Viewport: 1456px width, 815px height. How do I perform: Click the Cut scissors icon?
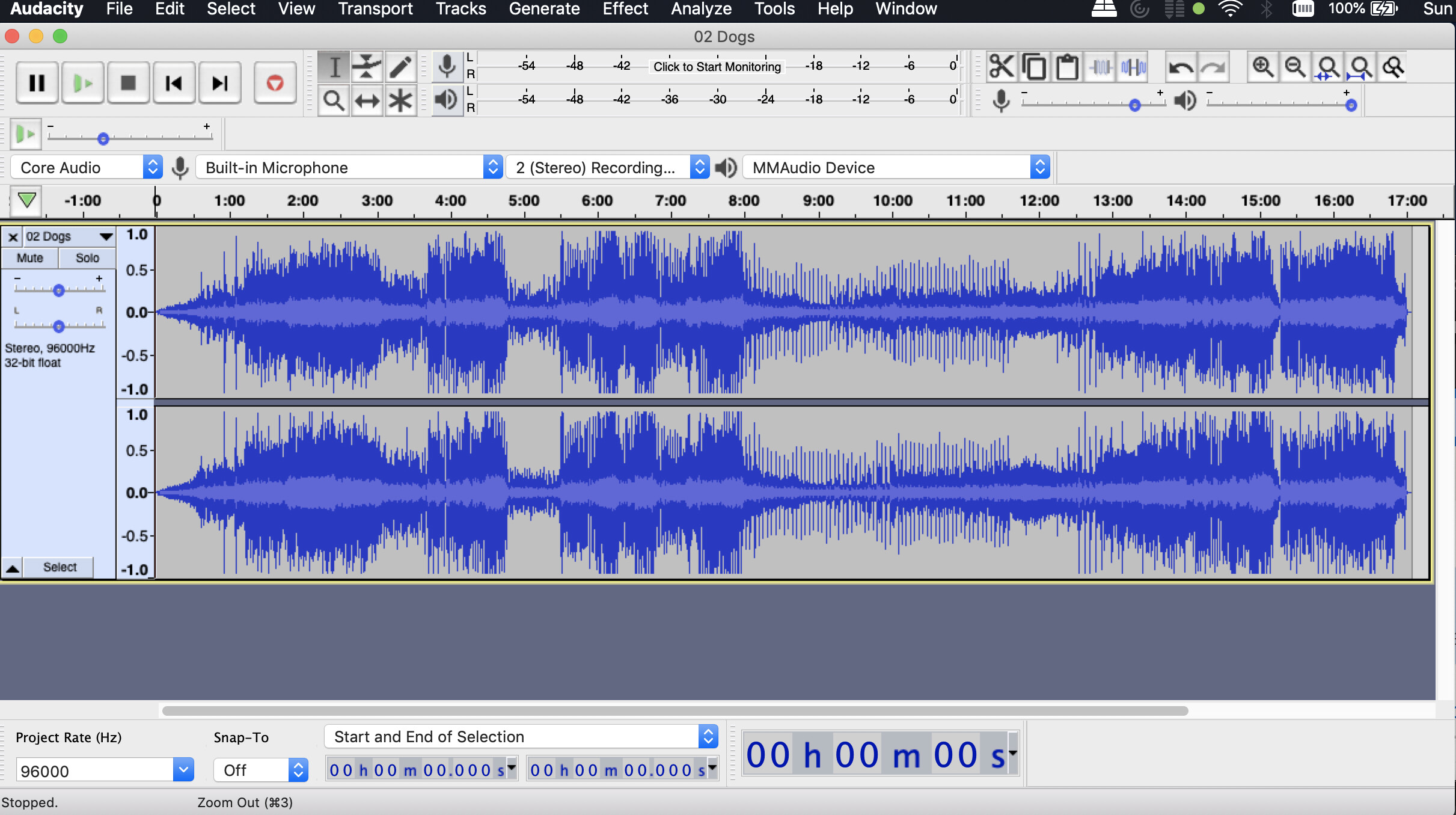click(1001, 67)
